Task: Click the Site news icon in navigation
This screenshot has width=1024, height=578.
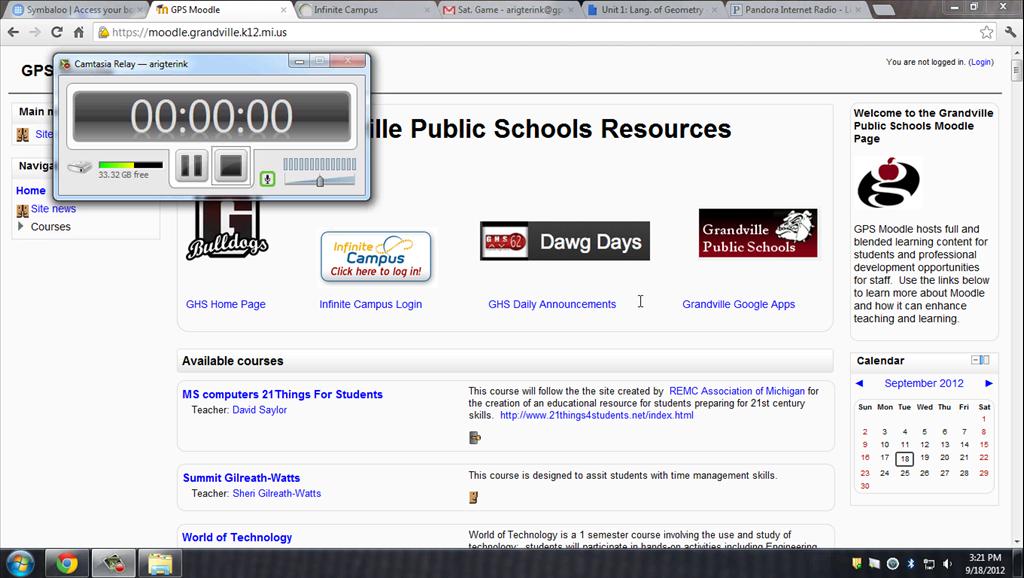Action: (22, 210)
